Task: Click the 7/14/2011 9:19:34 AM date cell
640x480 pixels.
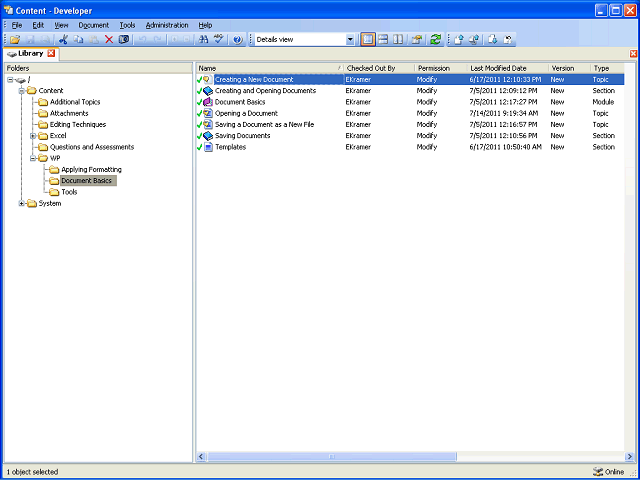Action: point(504,113)
